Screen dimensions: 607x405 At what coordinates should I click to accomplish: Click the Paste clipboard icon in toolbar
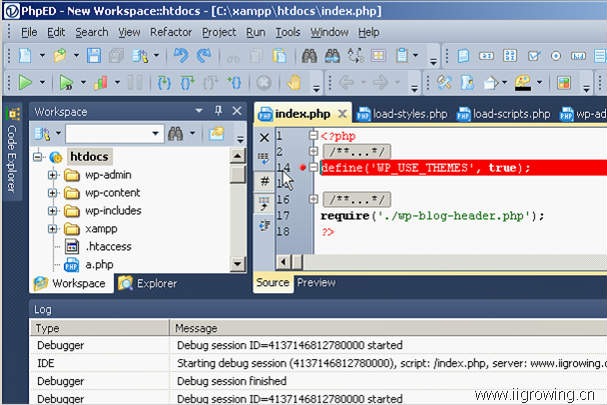click(279, 56)
